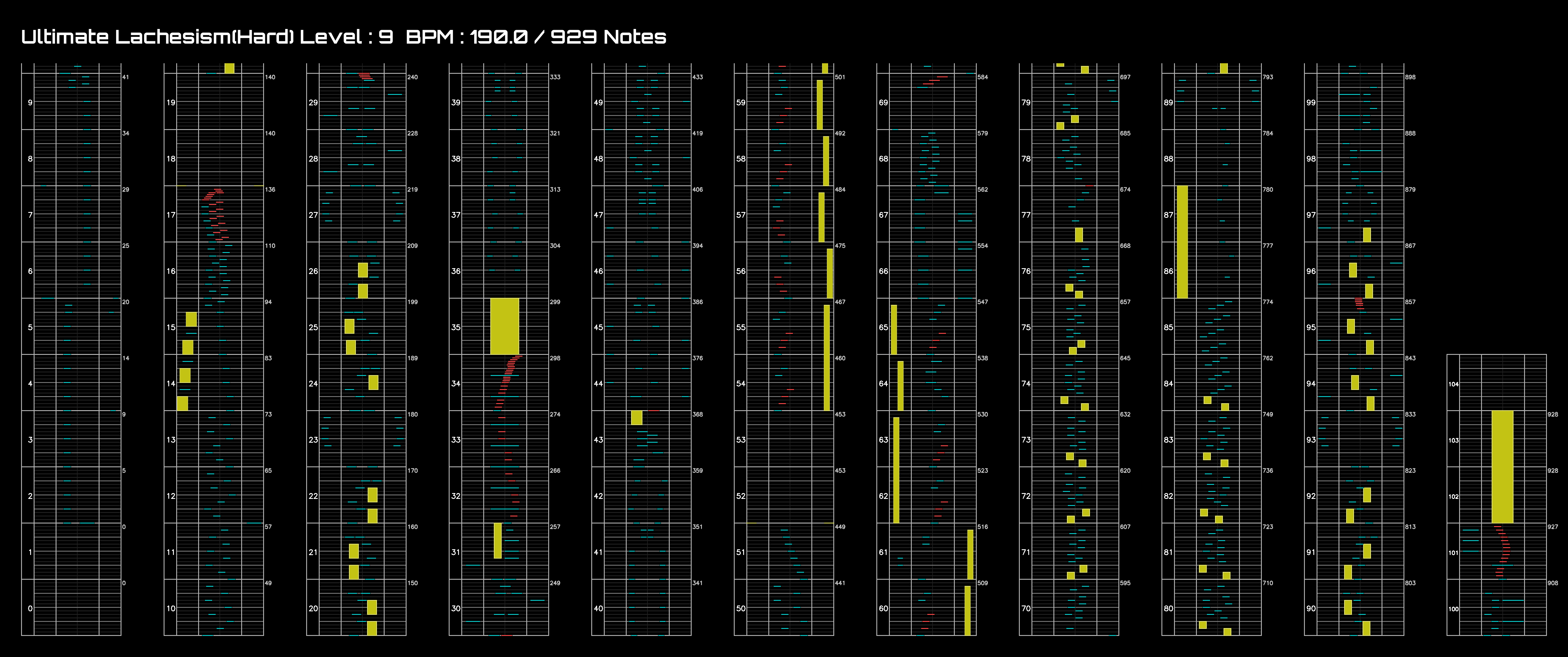Click the note count "803"
The image size is (1568, 657).
(1410, 583)
